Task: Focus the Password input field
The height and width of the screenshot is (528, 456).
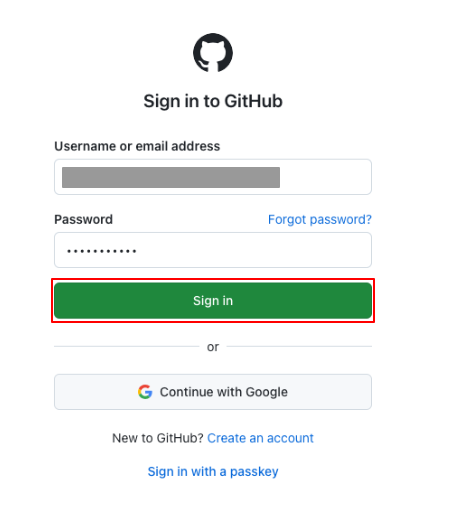Action: (213, 250)
